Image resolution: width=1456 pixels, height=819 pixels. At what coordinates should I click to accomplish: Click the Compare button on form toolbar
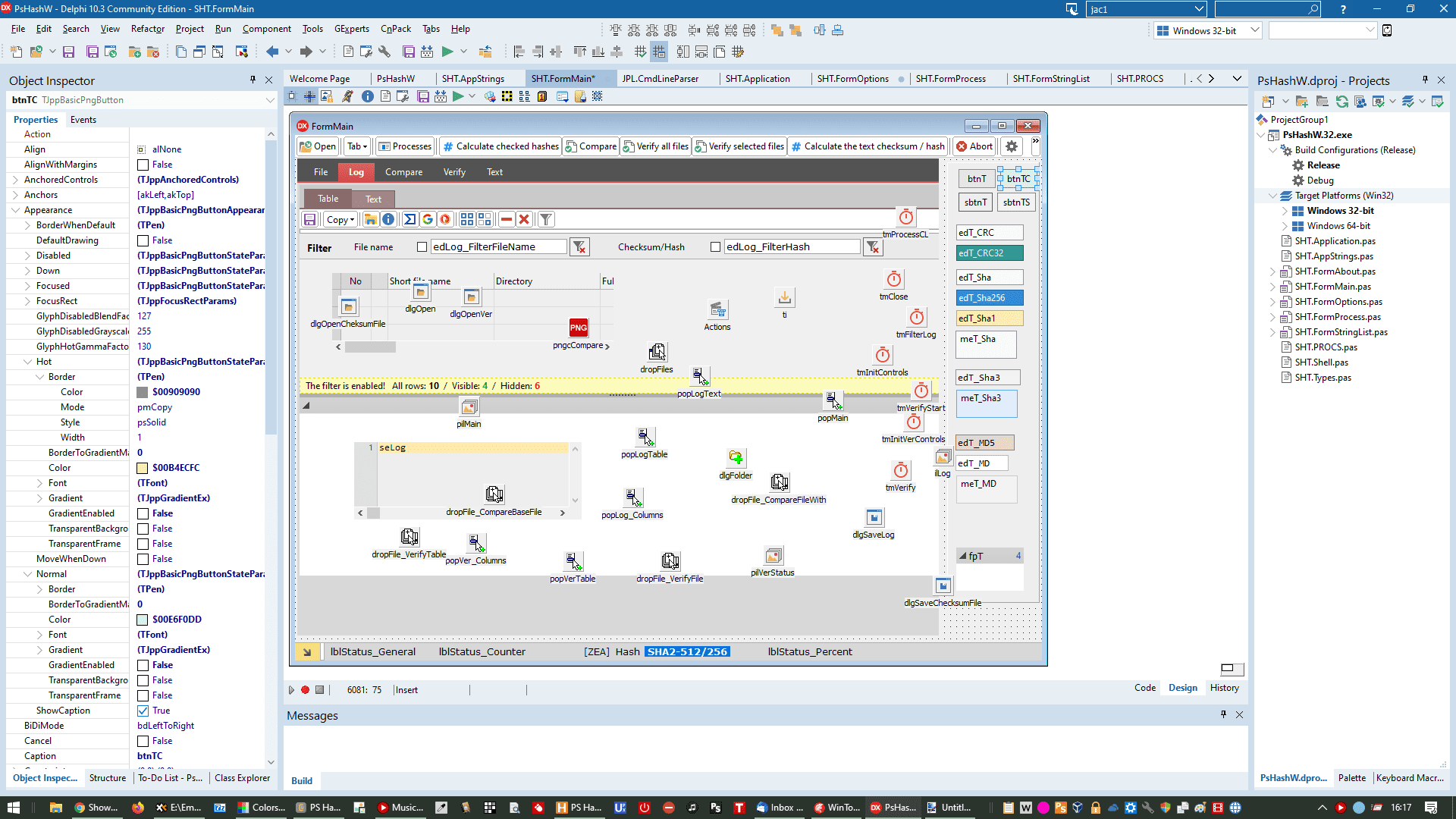pos(591,146)
